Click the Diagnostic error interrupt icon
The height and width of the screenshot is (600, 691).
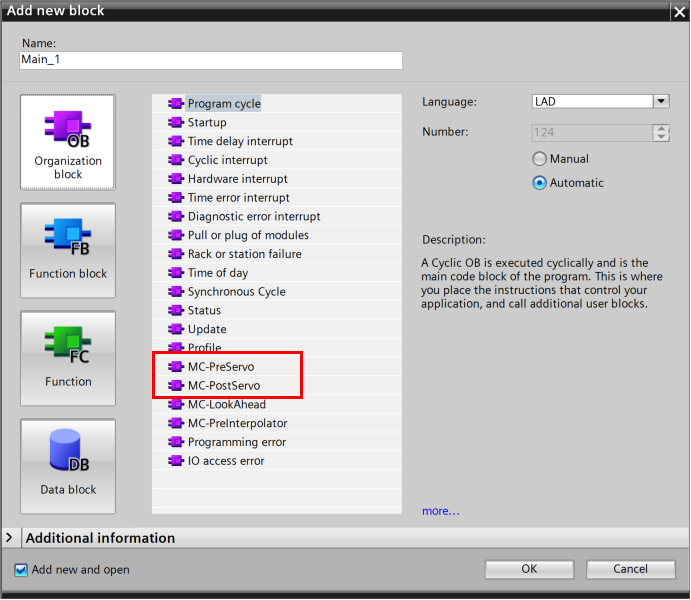point(176,216)
